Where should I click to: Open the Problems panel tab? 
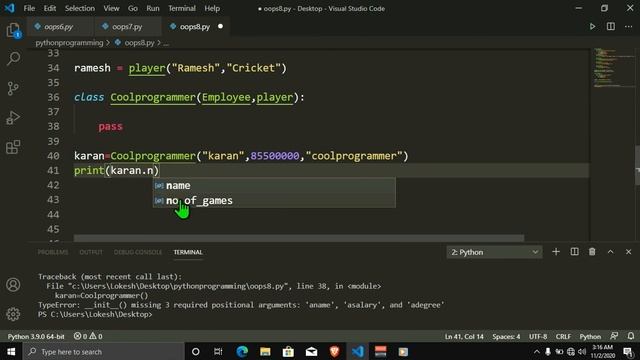(x=53, y=252)
